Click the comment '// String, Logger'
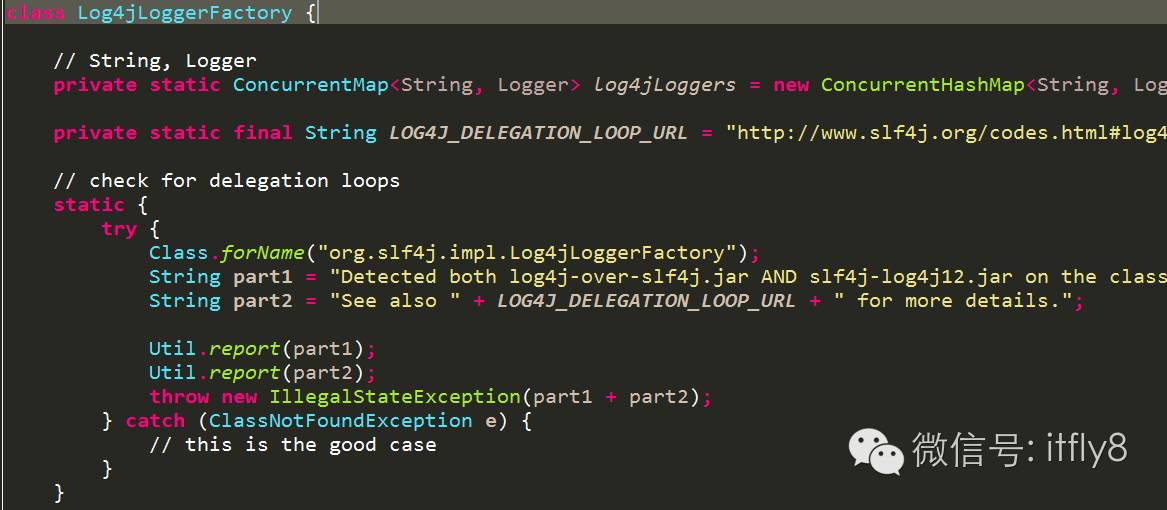1167x510 pixels. tap(155, 60)
